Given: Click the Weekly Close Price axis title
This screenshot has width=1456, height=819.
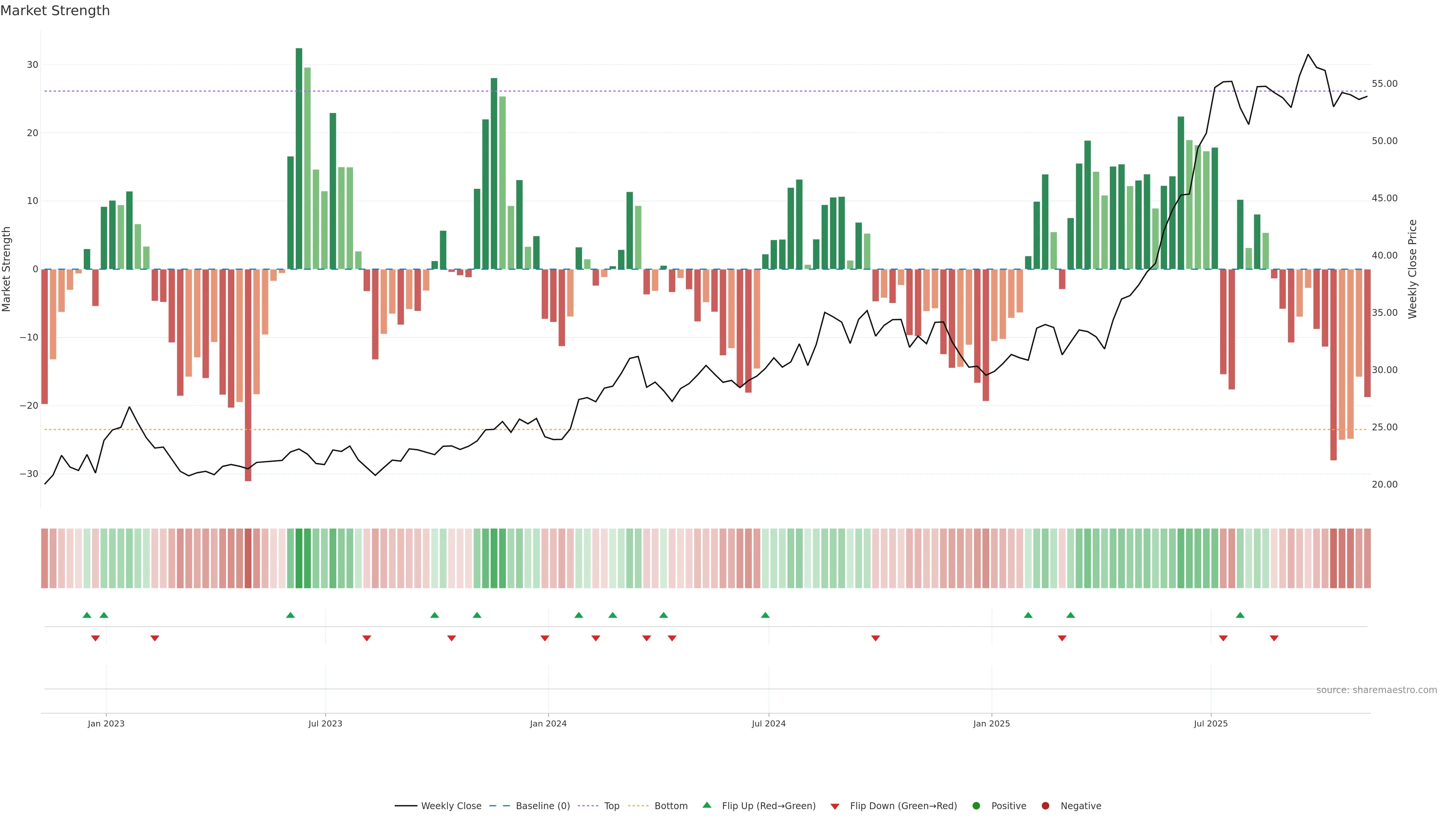Looking at the screenshot, I should coord(1412,269).
